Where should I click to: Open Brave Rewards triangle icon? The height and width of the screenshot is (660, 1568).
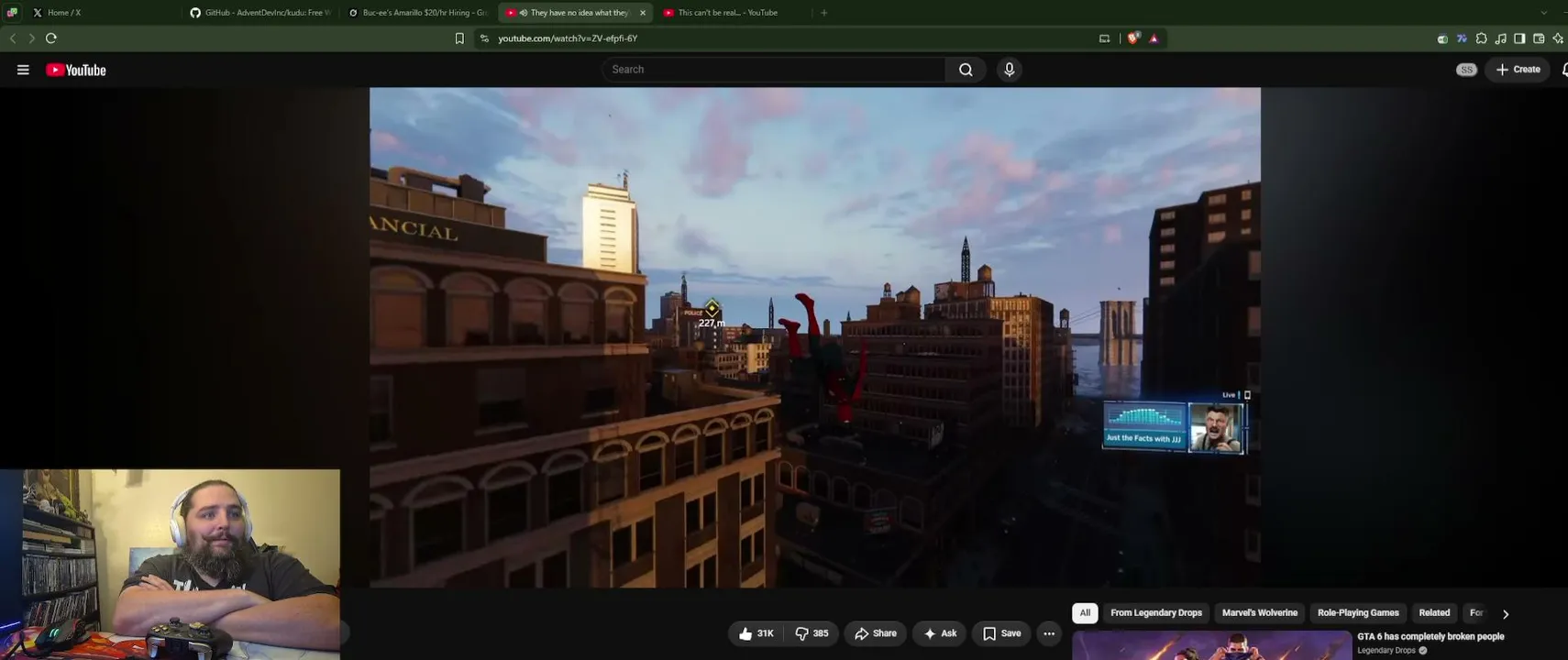coord(1154,38)
